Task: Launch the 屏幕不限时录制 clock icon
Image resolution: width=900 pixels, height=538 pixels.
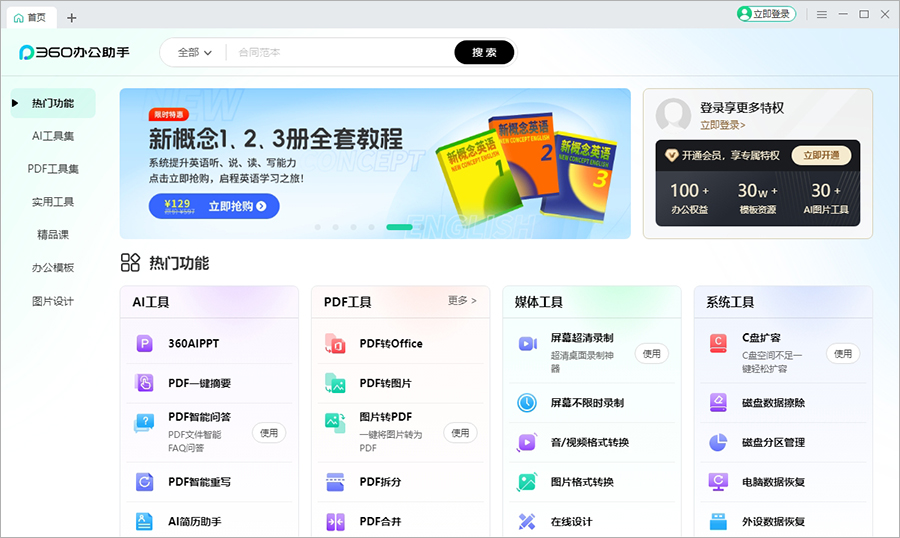Action: (x=527, y=403)
